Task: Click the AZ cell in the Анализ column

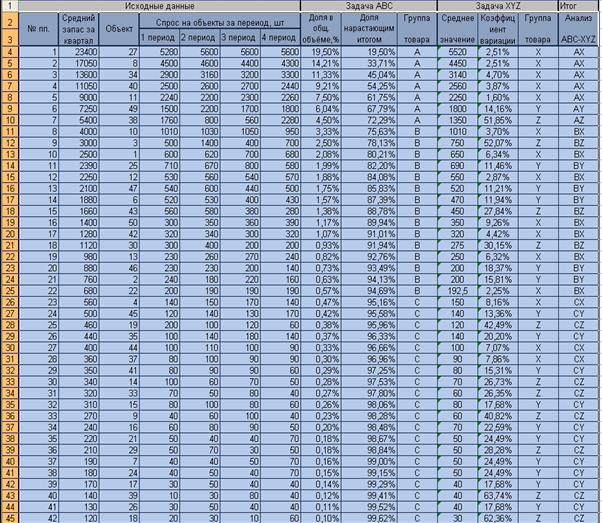Action: click(x=578, y=120)
